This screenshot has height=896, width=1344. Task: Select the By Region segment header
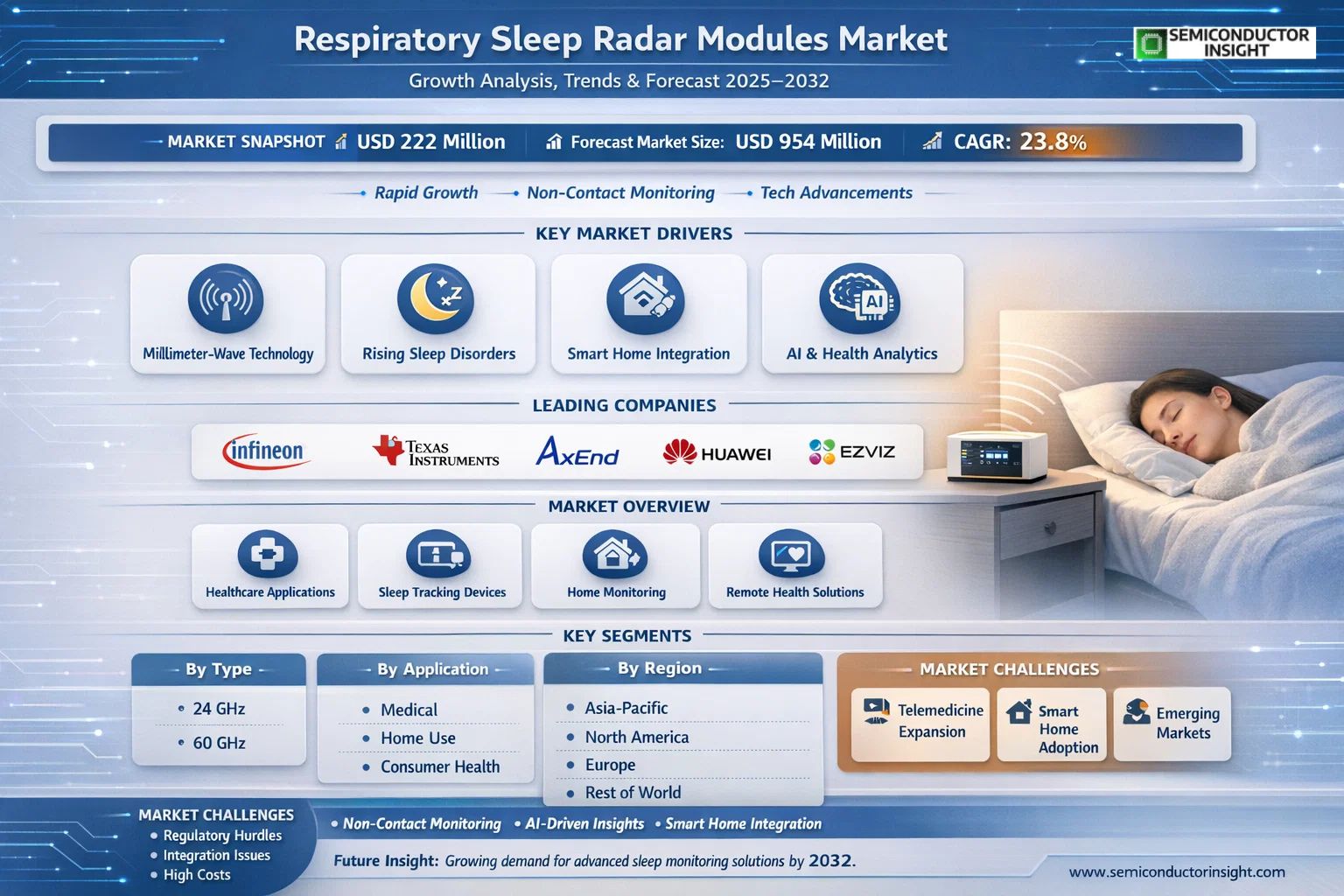coord(683,668)
